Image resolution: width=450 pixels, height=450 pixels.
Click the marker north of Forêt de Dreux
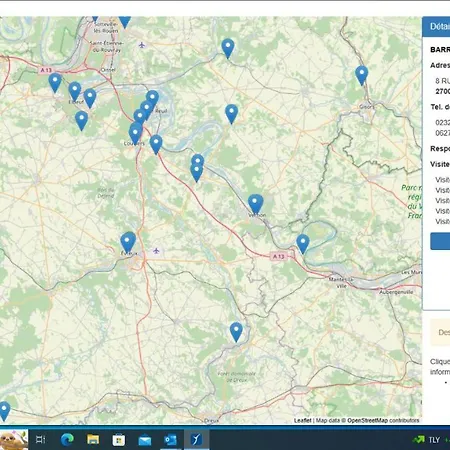pos(236,332)
